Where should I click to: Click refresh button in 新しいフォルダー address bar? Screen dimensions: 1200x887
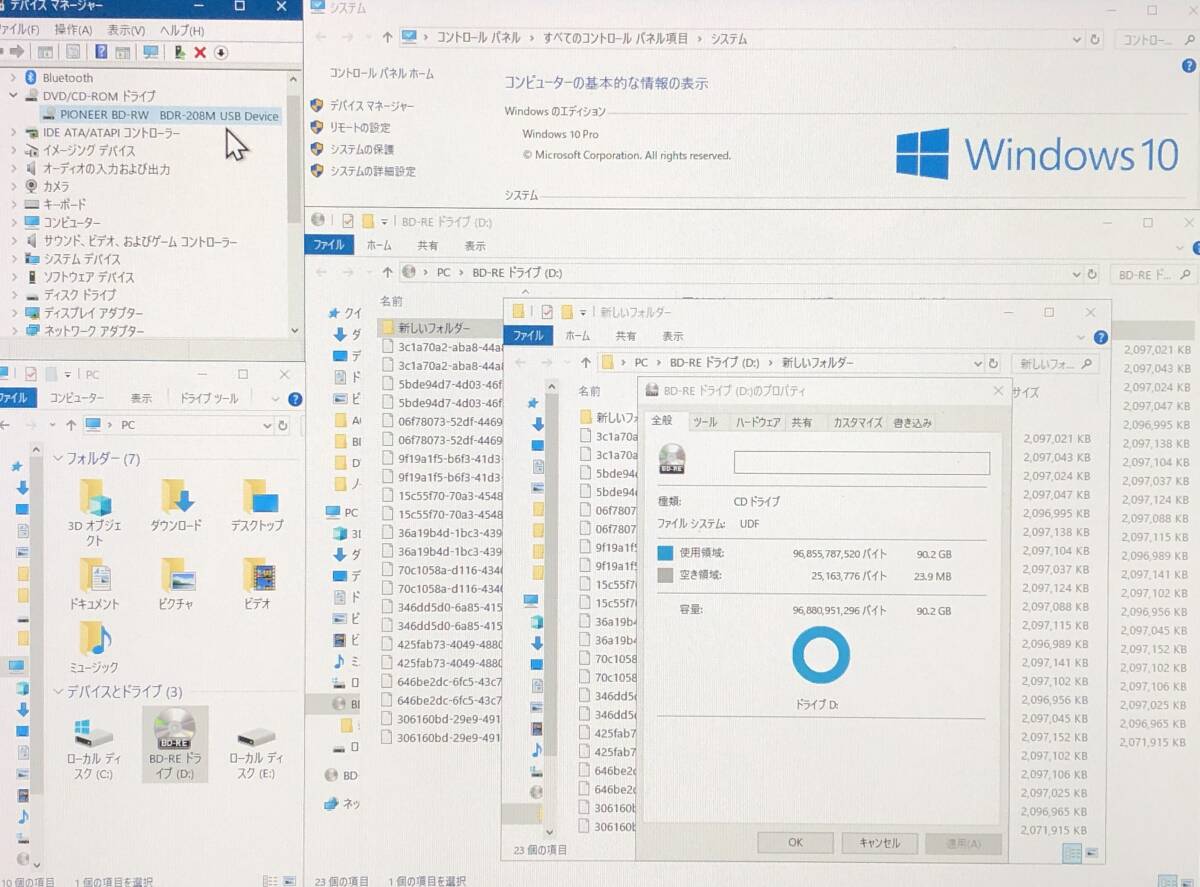pos(993,363)
